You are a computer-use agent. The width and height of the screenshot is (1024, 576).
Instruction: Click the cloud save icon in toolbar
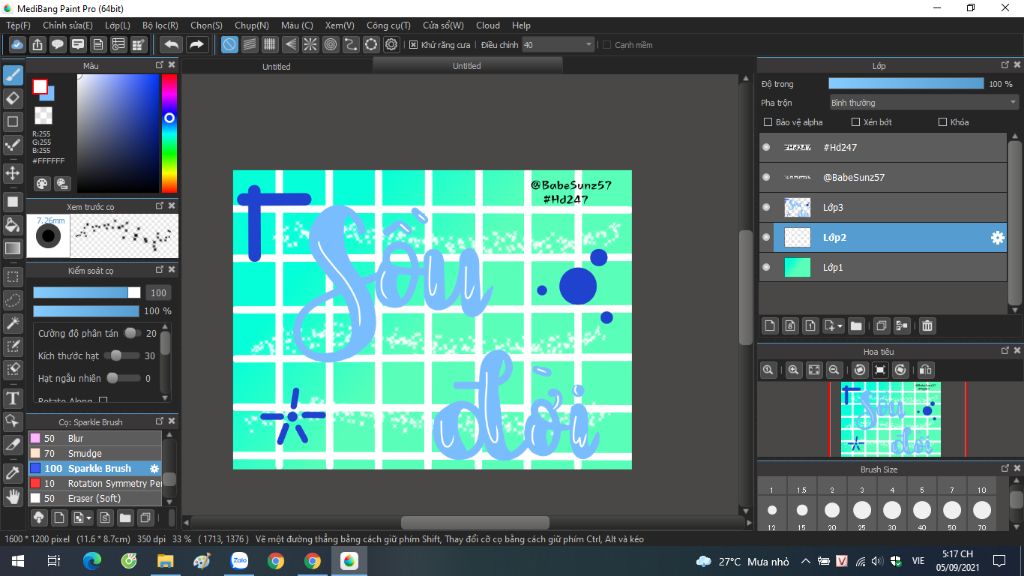click(x=17, y=44)
